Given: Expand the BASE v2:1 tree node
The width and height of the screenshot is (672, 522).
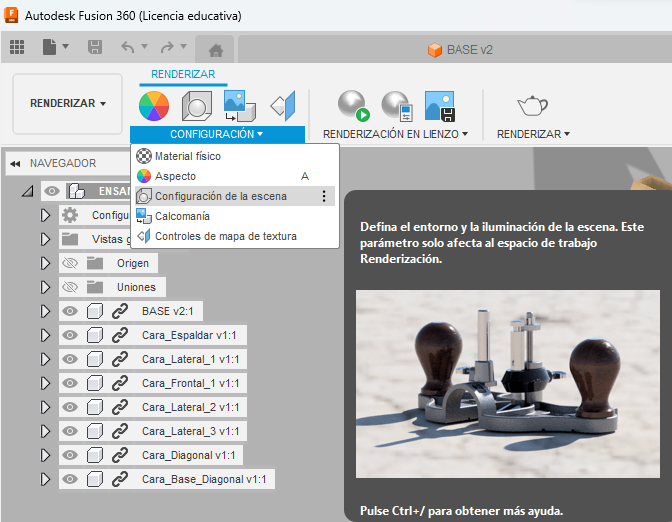Looking at the screenshot, I should (45, 311).
